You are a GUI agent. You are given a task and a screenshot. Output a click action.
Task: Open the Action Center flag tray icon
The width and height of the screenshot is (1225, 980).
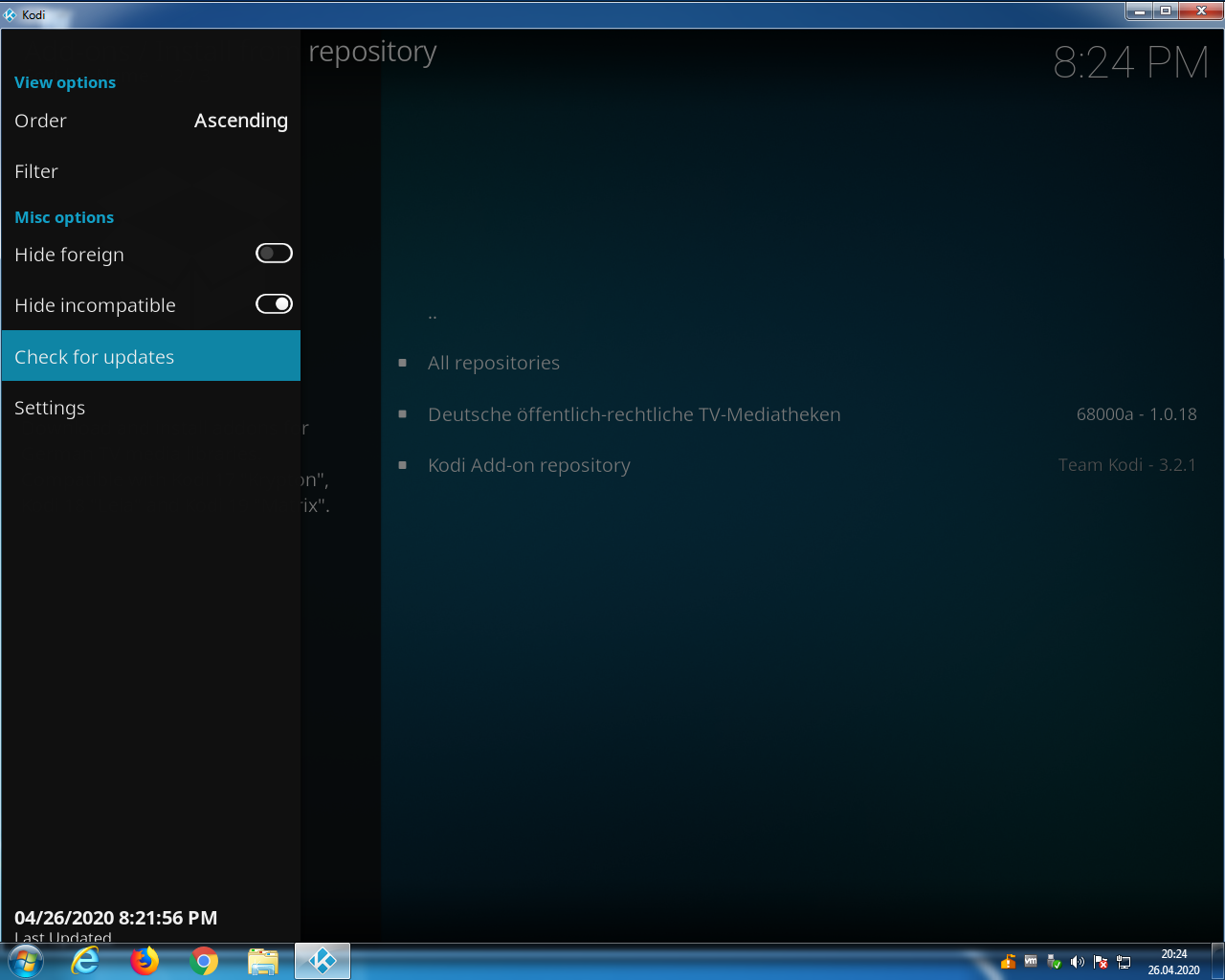[x=1101, y=962]
